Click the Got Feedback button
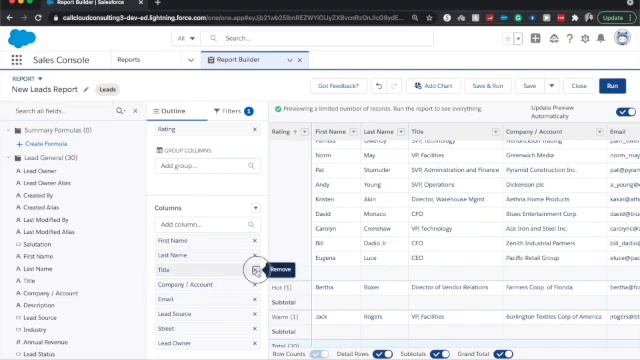The width and height of the screenshot is (640, 360). [x=338, y=86]
